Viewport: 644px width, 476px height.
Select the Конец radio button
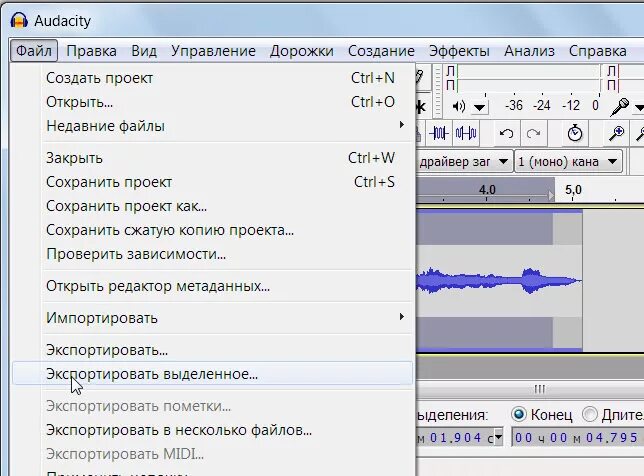pyautogui.click(x=519, y=414)
